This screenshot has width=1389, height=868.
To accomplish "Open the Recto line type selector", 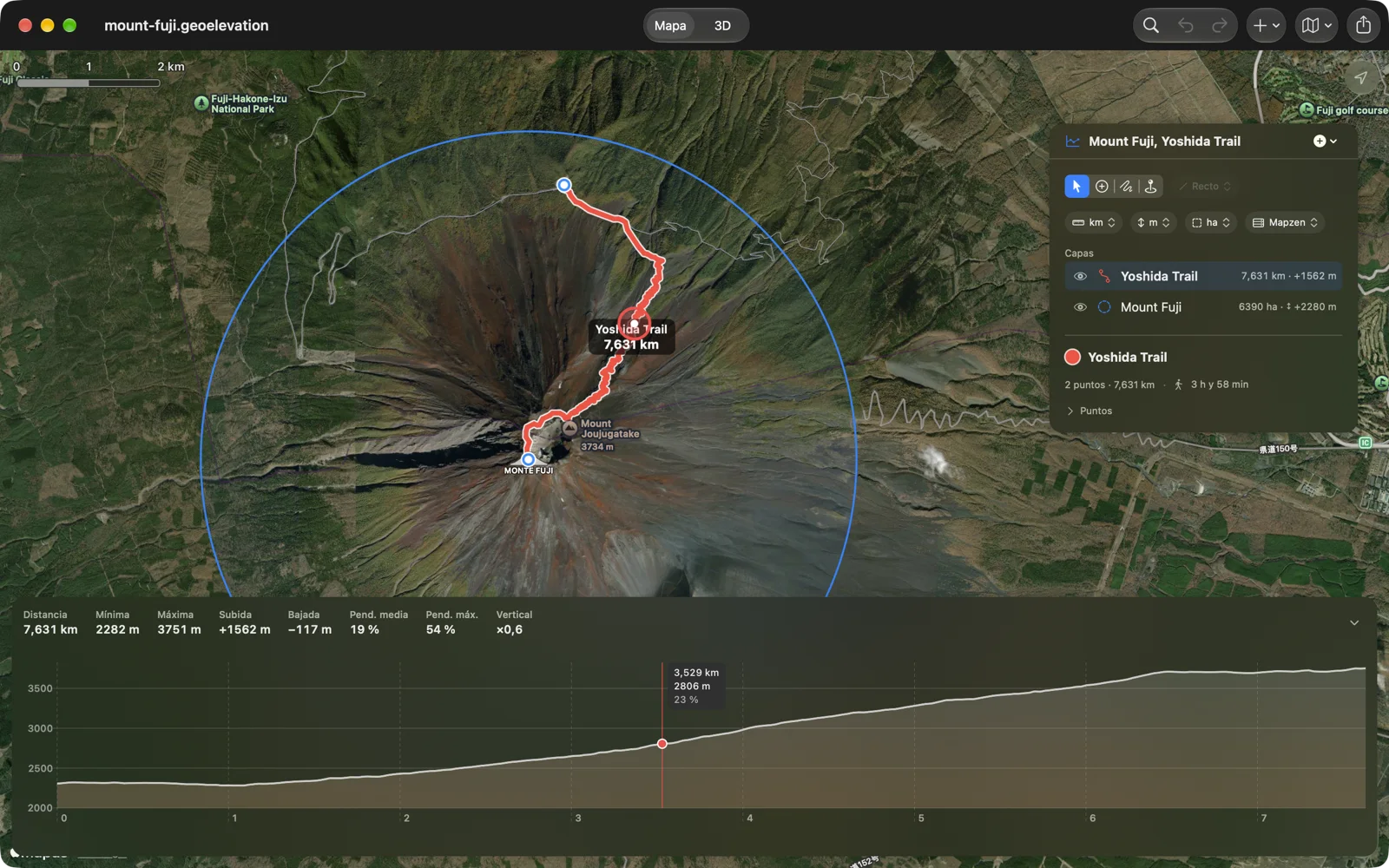I will click(1205, 187).
